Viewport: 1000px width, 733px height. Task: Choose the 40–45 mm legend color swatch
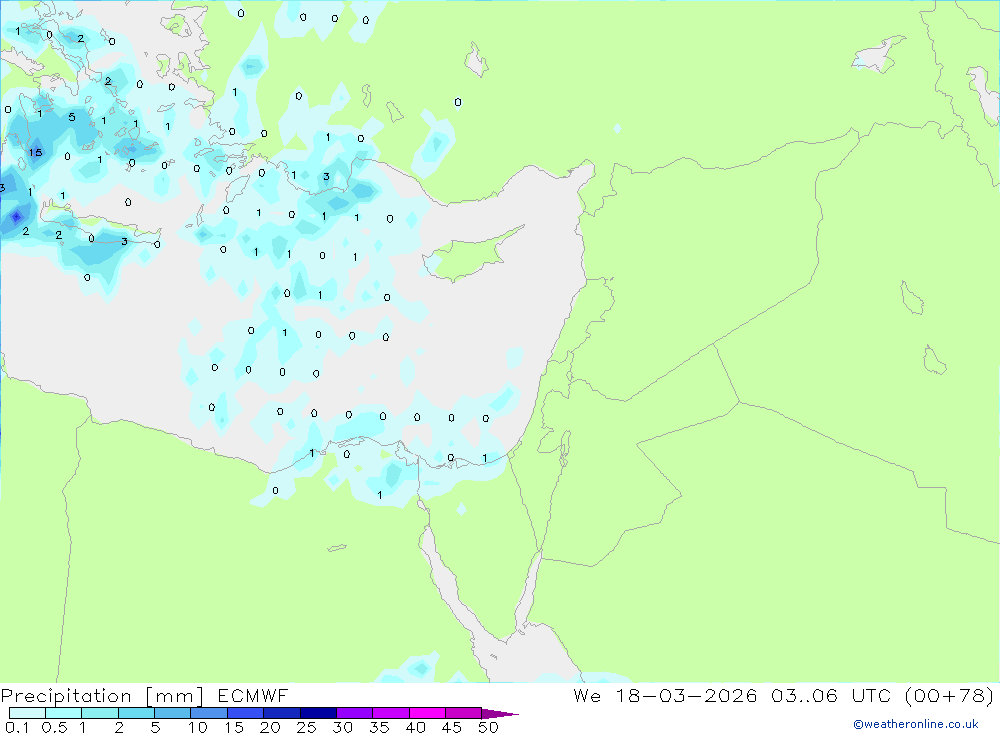(427, 713)
